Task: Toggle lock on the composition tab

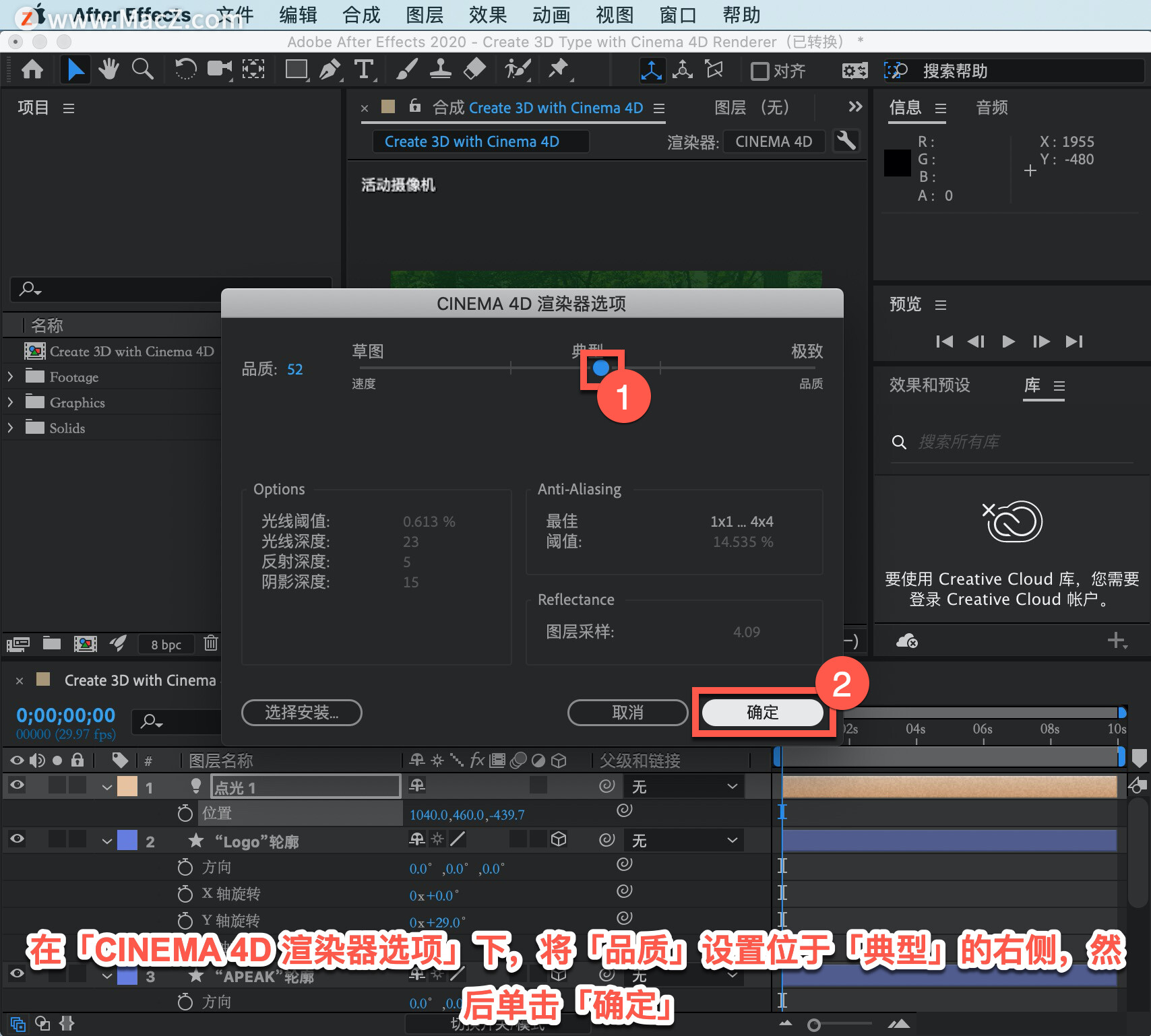Action: pos(415,106)
